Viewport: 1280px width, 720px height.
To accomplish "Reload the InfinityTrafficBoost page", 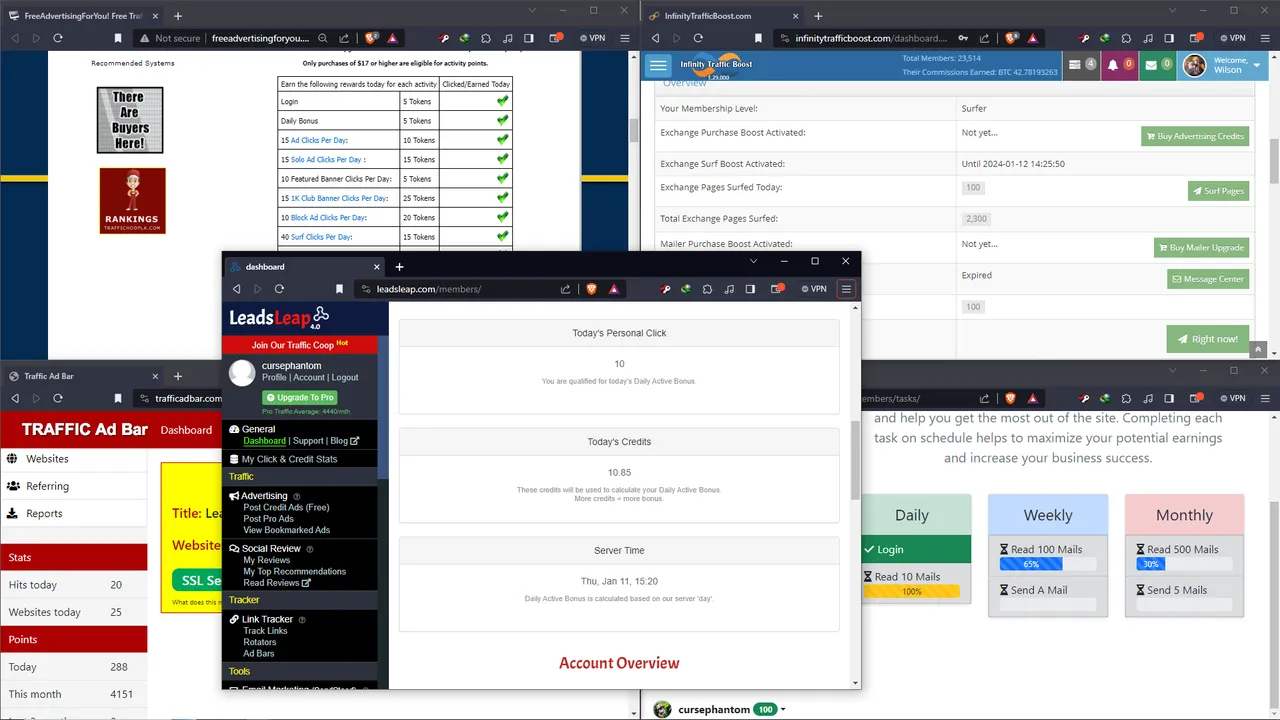I will point(698,38).
